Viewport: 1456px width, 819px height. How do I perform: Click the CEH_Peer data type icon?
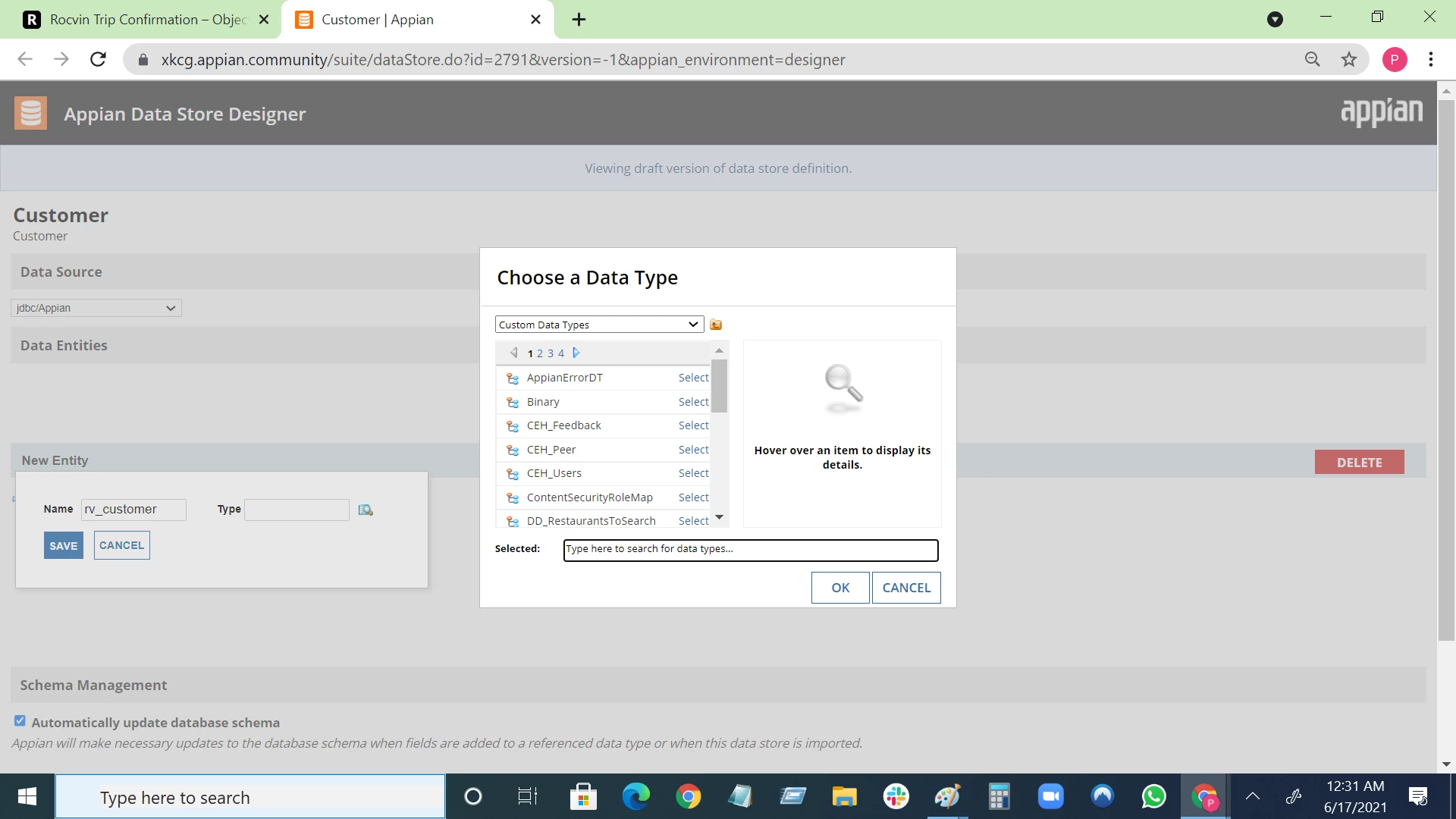[x=513, y=450]
